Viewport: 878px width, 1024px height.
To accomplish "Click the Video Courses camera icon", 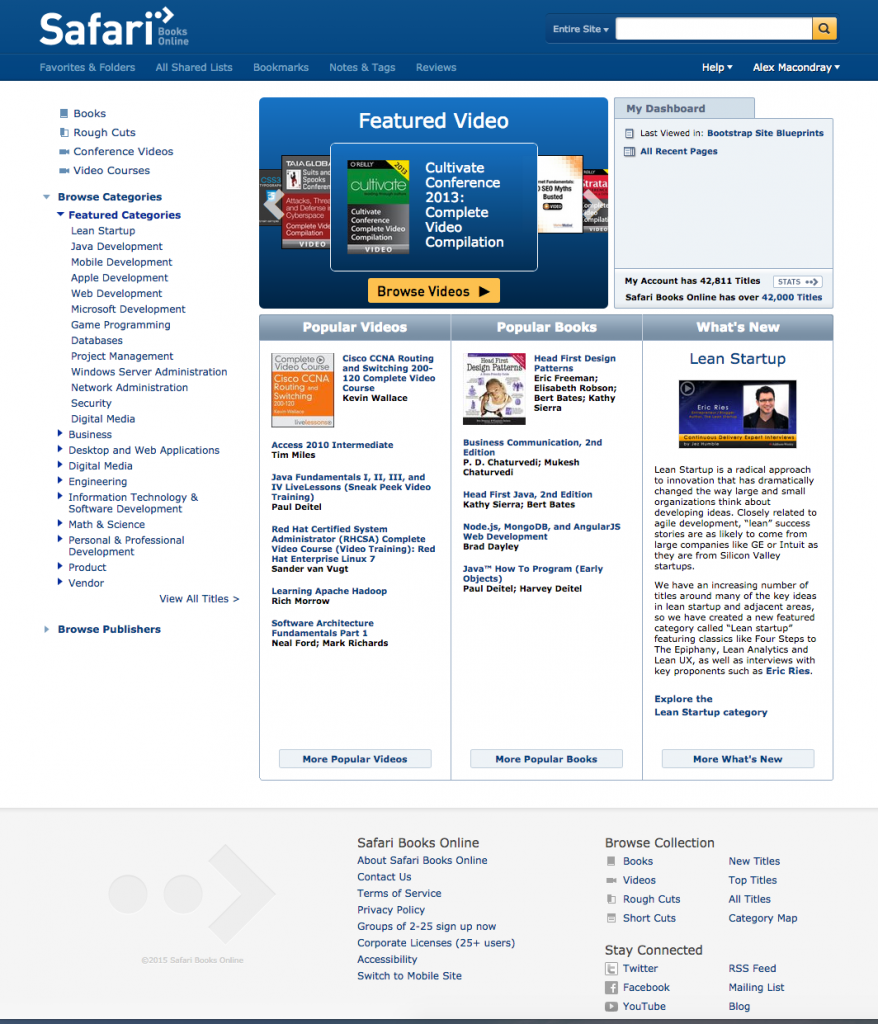I will (x=64, y=170).
